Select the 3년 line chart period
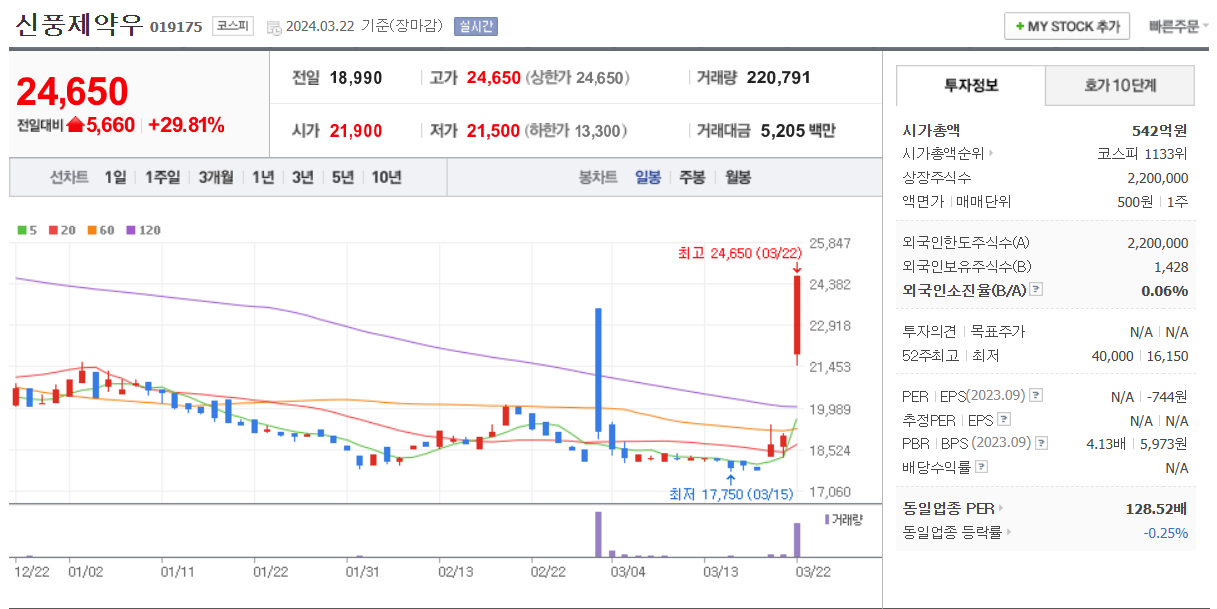The width and height of the screenshot is (1217, 609). point(303,177)
